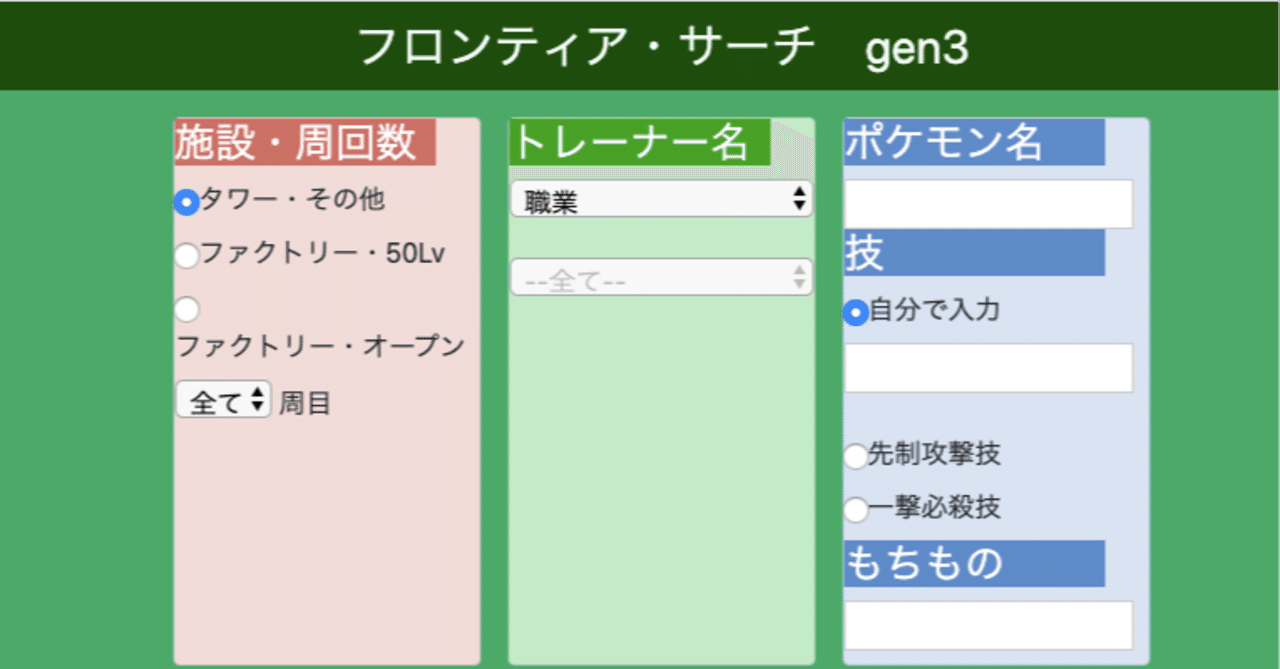Pick the 先制攻撃技 radio option
The height and width of the screenshot is (669, 1280).
(x=856, y=457)
